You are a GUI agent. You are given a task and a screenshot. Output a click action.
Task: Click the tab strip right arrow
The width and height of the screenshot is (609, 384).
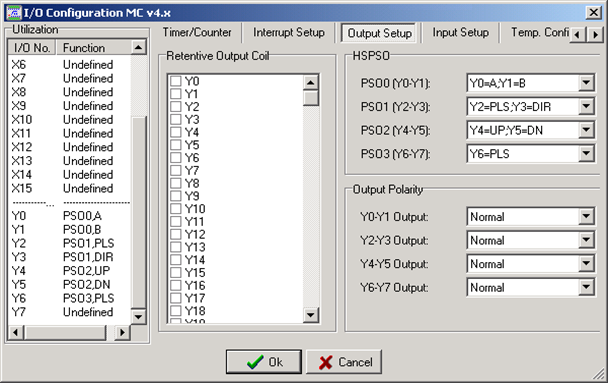pyautogui.click(x=596, y=35)
